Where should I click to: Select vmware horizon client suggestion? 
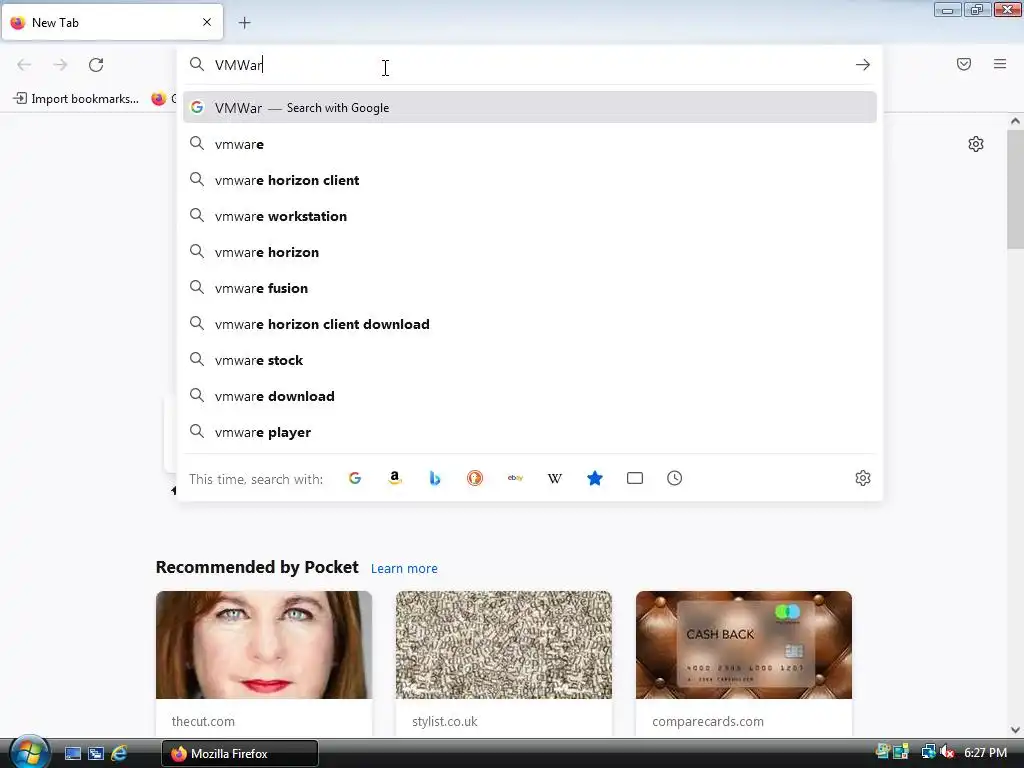tap(530, 180)
